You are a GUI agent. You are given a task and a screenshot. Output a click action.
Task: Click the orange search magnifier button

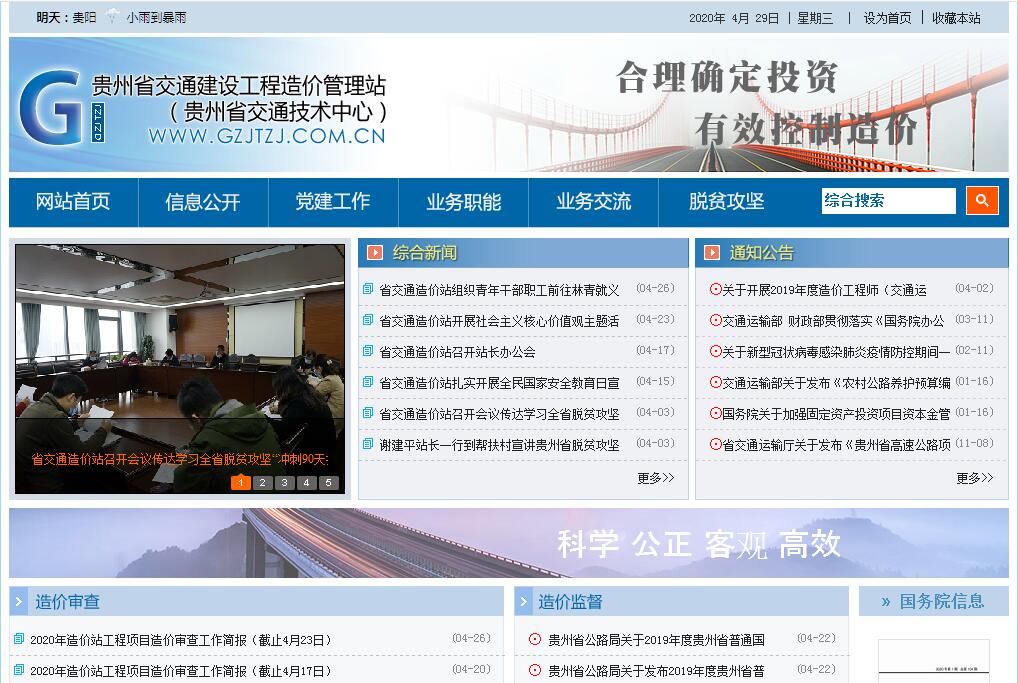(x=982, y=201)
